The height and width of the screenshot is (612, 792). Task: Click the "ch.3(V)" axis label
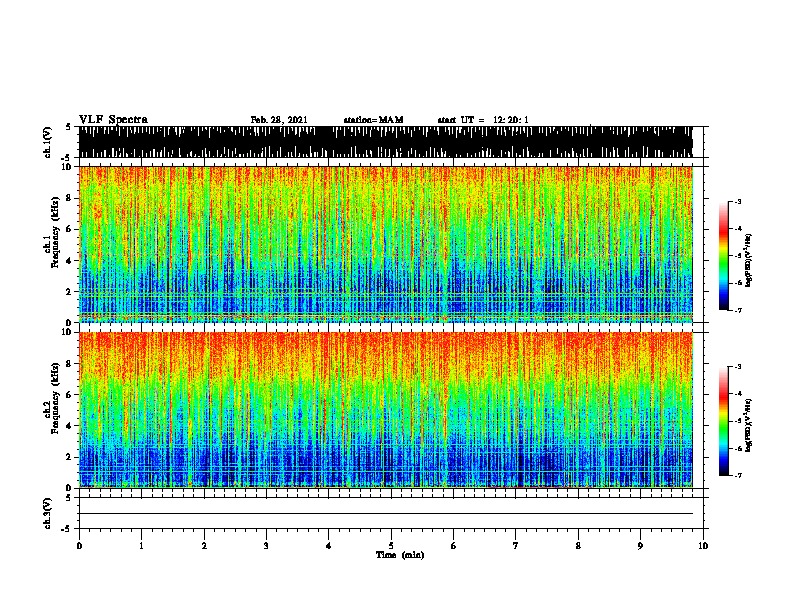(x=47, y=513)
